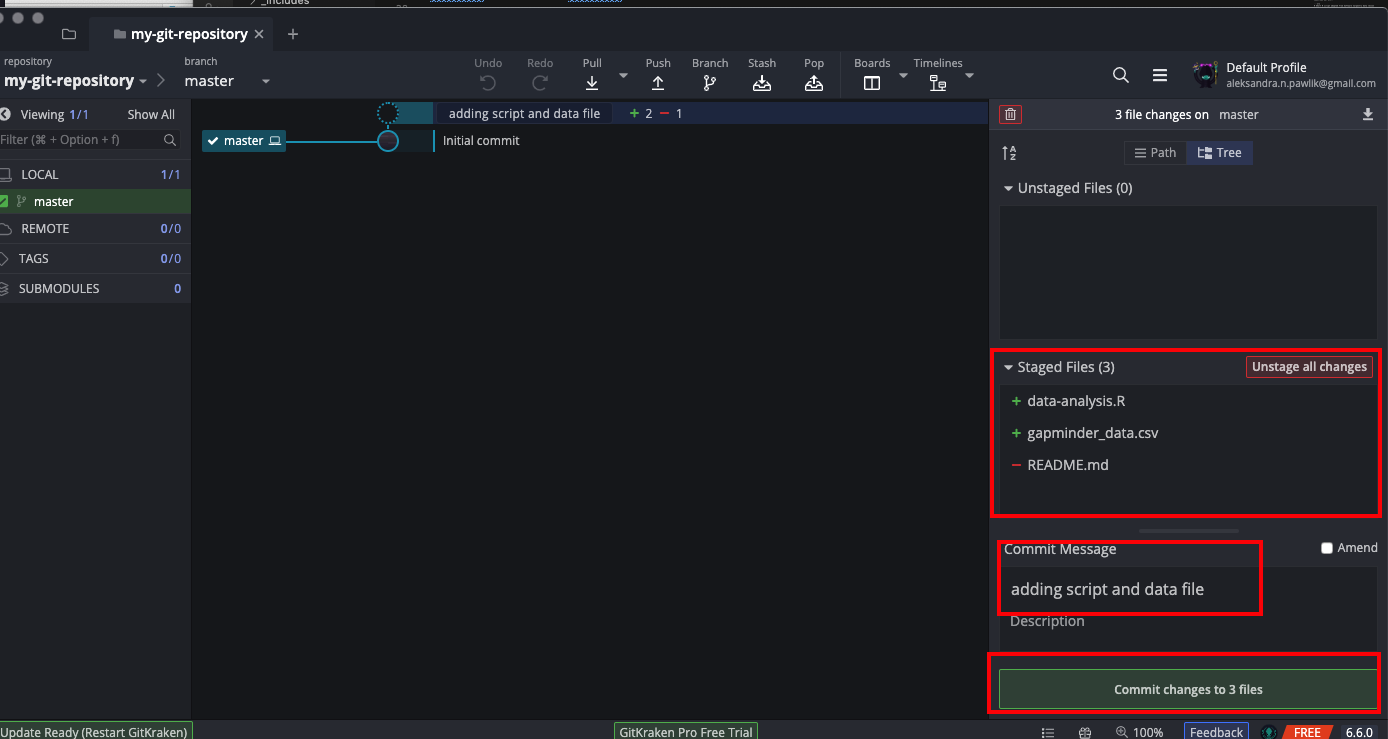Image resolution: width=1388 pixels, height=739 pixels.
Task: Expand the SUBMODULES section
Action: click(95, 288)
